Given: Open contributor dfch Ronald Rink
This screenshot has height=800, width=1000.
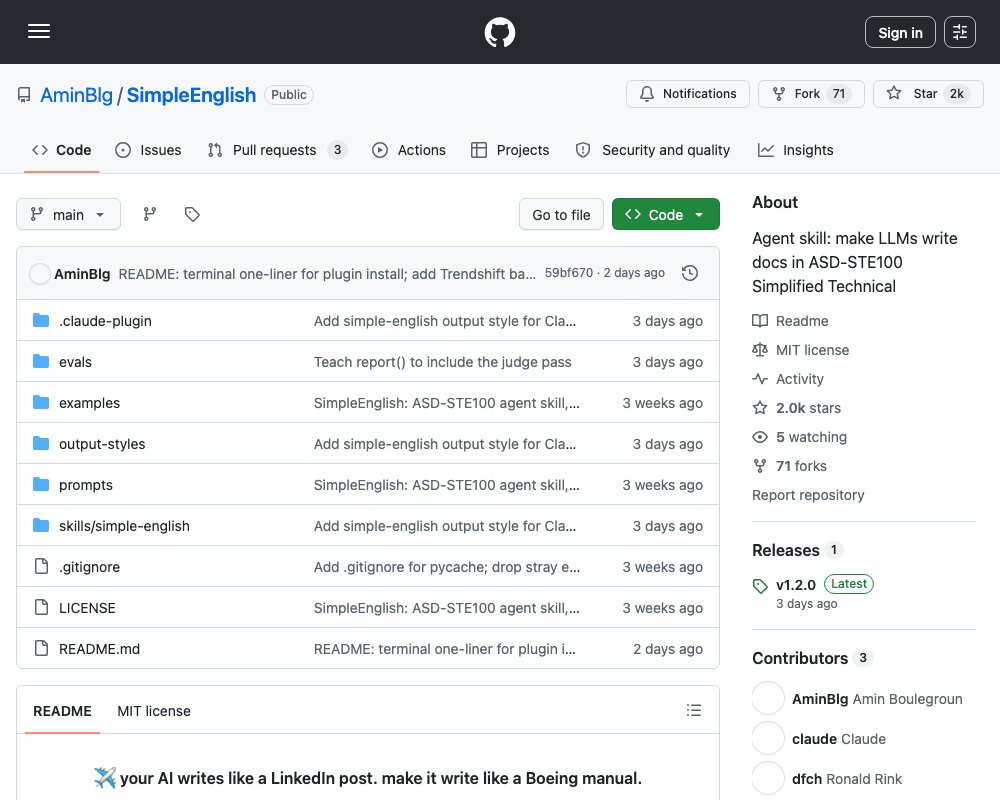Looking at the screenshot, I should click(x=847, y=779).
